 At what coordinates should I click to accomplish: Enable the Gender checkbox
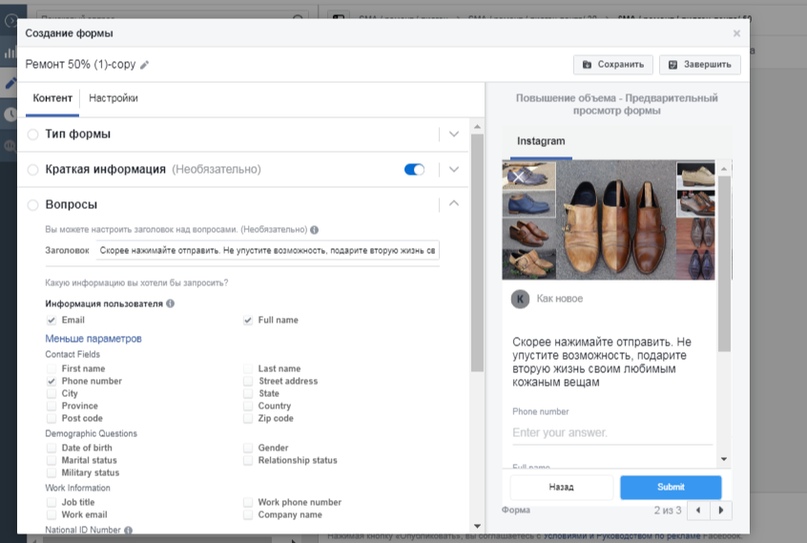coord(248,448)
